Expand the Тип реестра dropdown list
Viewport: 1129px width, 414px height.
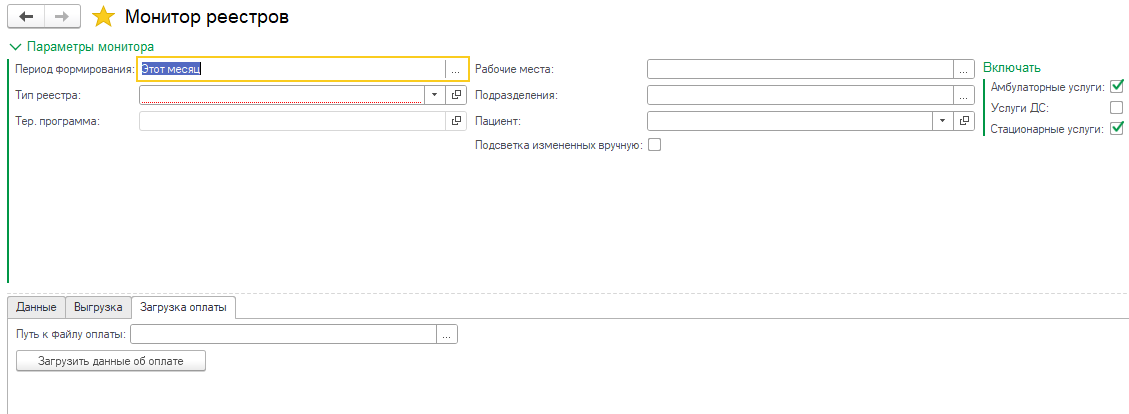(x=435, y=95)
